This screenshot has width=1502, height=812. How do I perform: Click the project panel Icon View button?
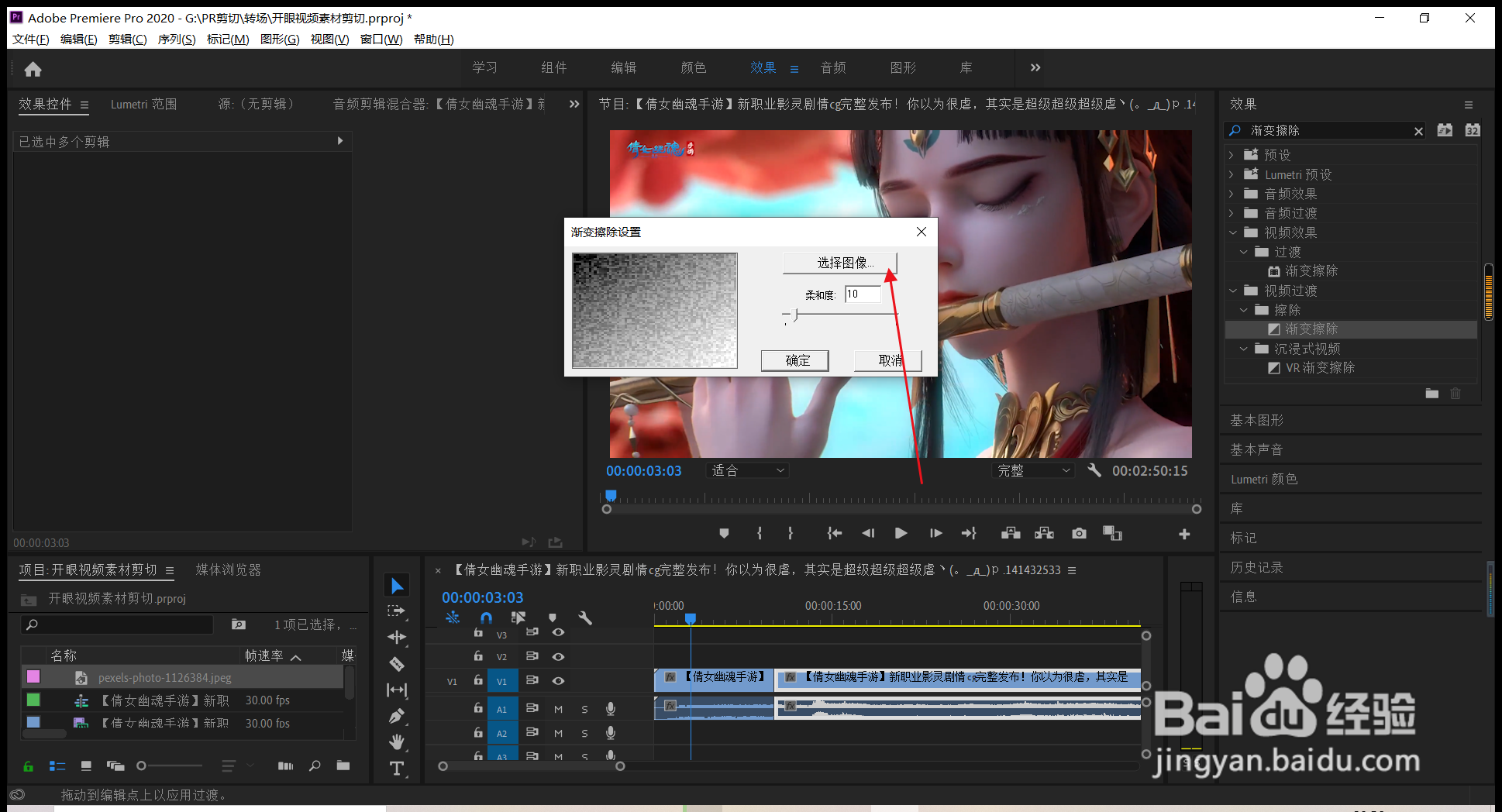86,766
